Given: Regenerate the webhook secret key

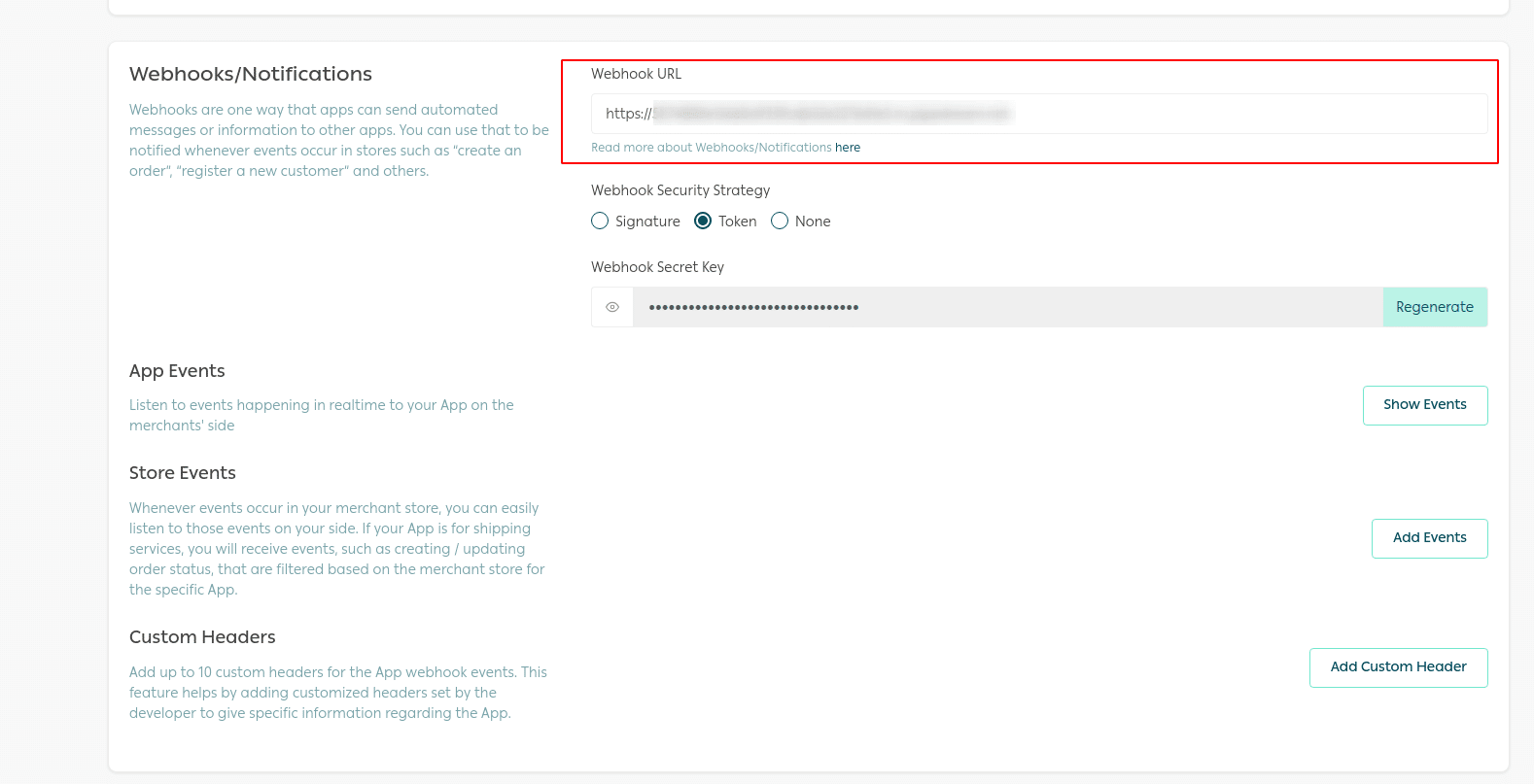Looking at the screenshot, I should [x=1434, y=307].
